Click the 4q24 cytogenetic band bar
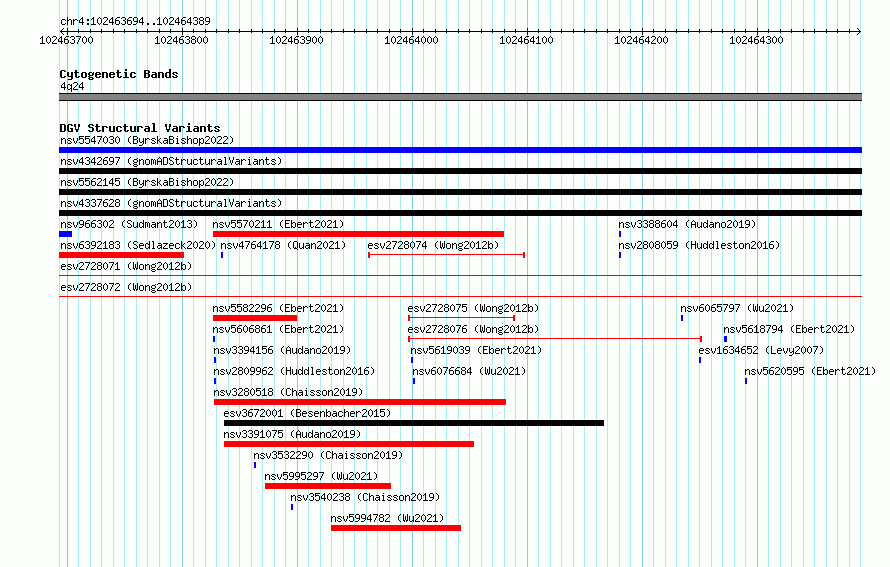 tap(460, 97)
